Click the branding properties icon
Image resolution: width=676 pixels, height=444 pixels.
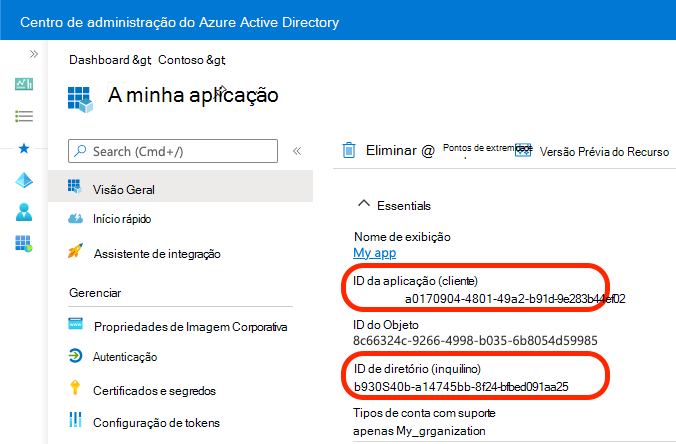pyautogui.click(x=75, y=323)
